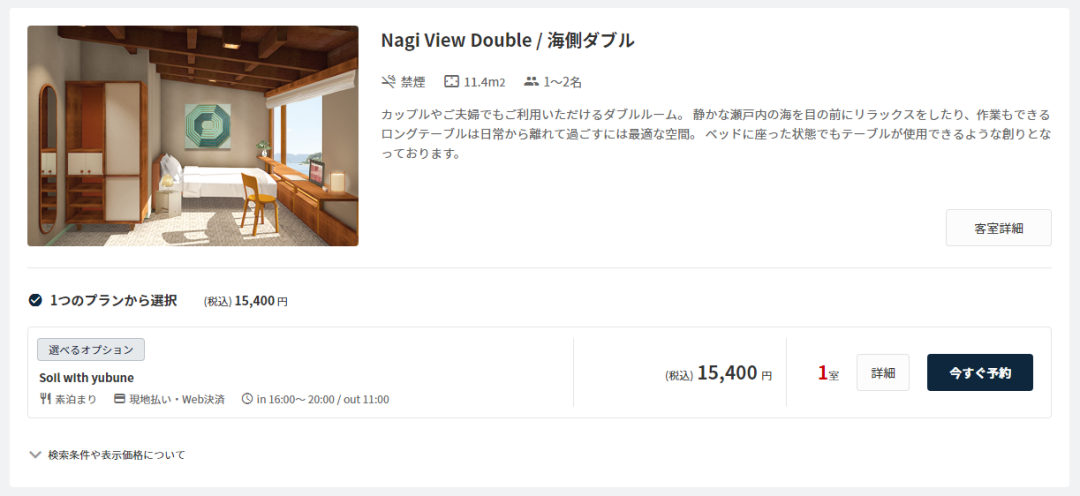
Task: Click the 詳細 plan details button
Action: tap(883, 373)
